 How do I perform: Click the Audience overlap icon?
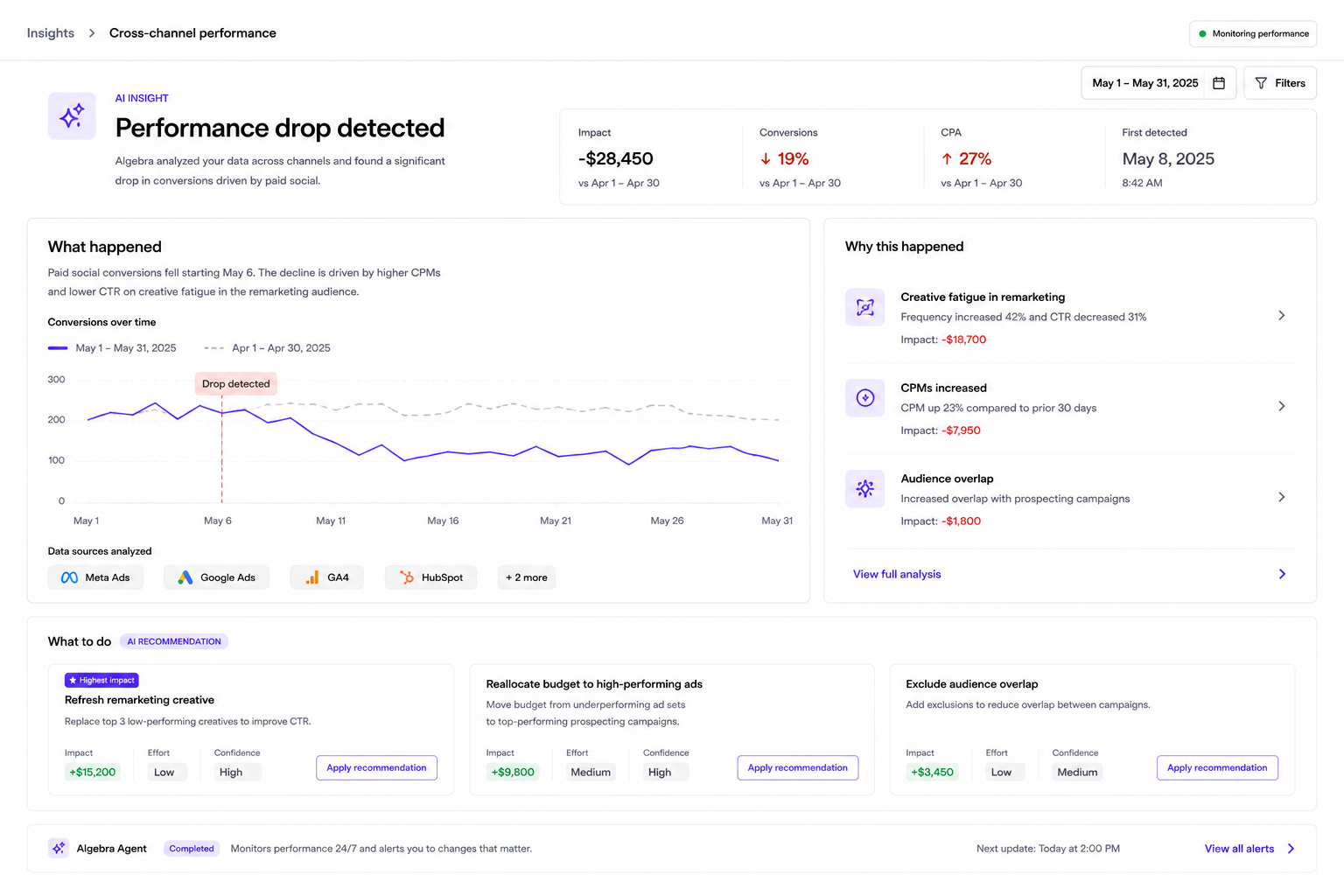point(864,489)
